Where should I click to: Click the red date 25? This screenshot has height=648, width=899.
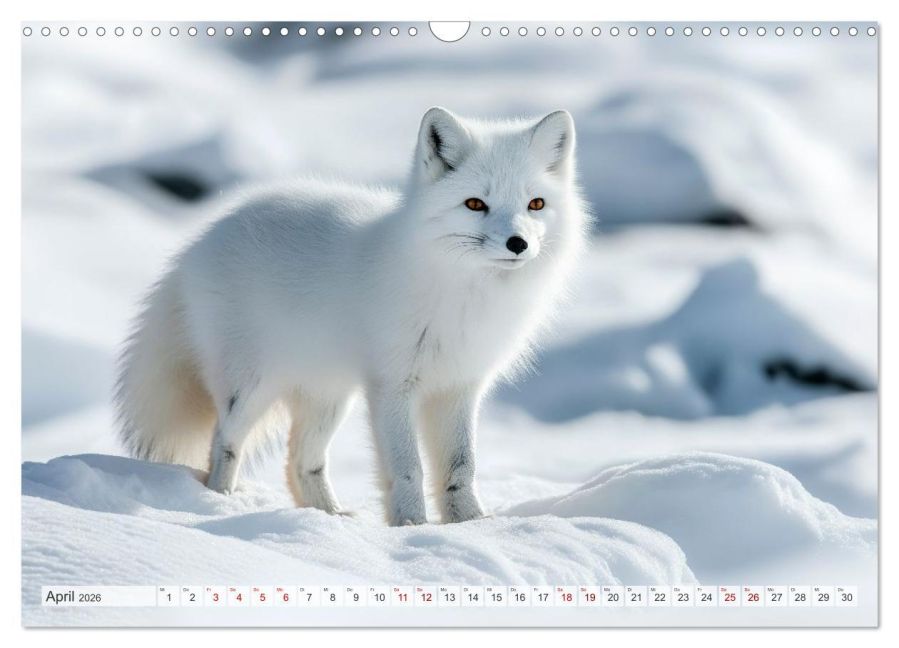point(730,597)
